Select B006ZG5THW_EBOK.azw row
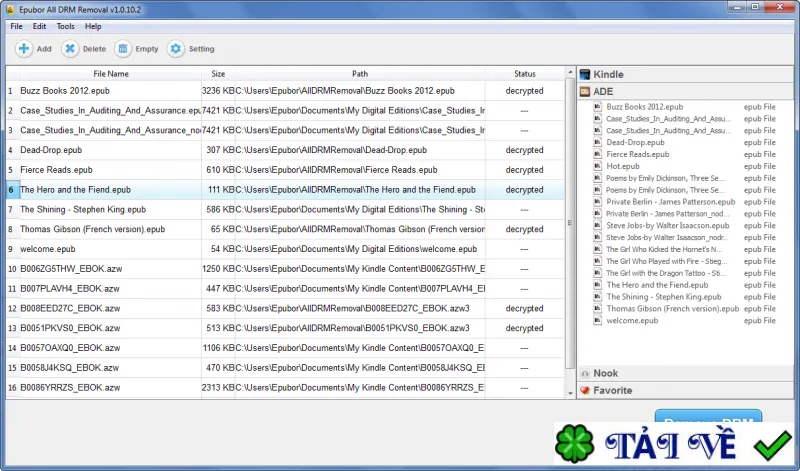800x471 pixels. (285, 269)
